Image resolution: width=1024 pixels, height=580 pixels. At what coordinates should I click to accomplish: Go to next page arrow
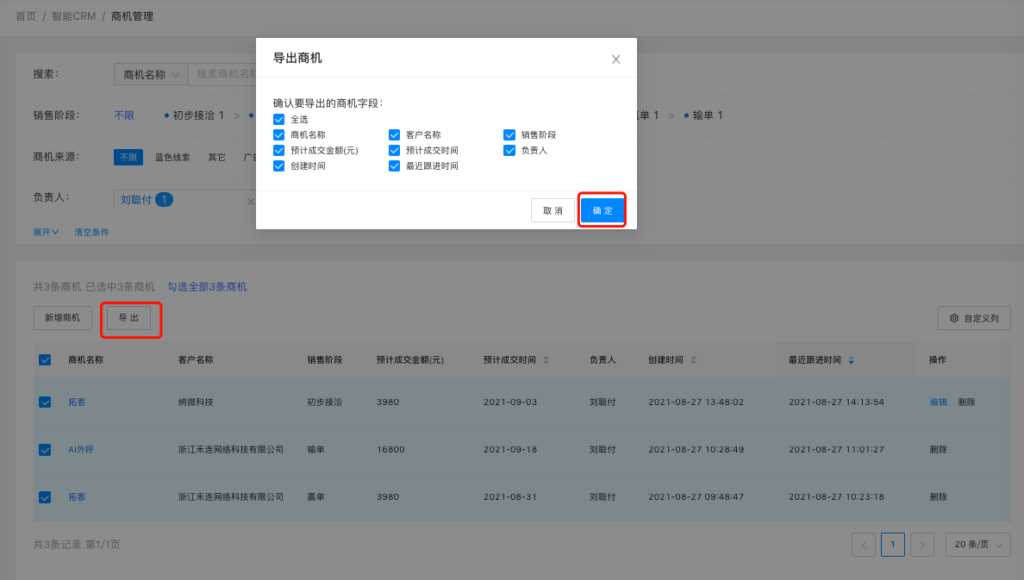(x=923, y=544)
